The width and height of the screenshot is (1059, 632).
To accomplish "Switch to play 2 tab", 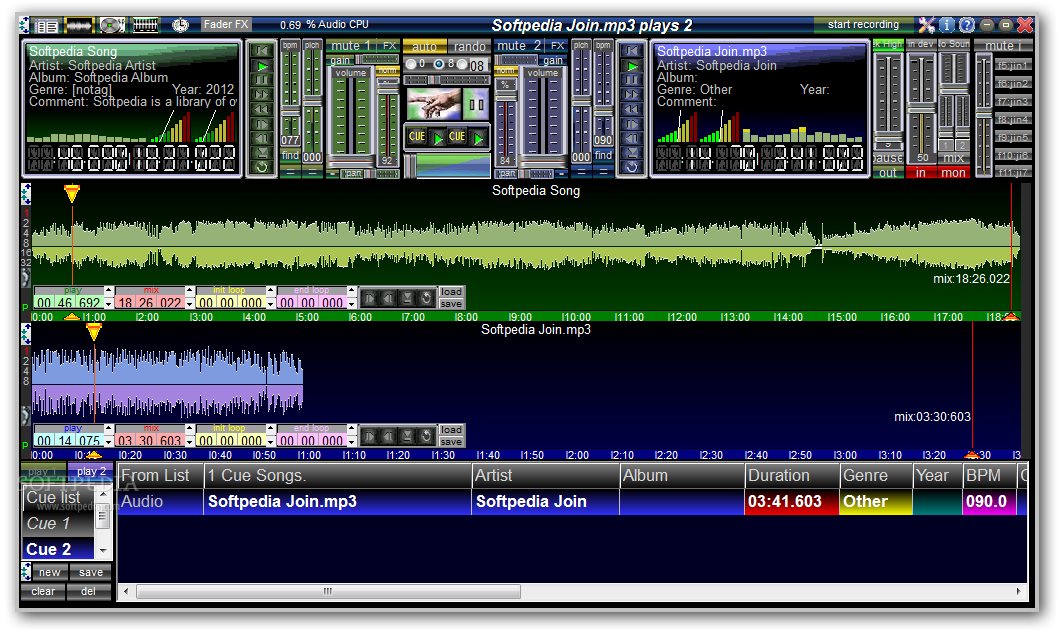I will click(91, 471).
